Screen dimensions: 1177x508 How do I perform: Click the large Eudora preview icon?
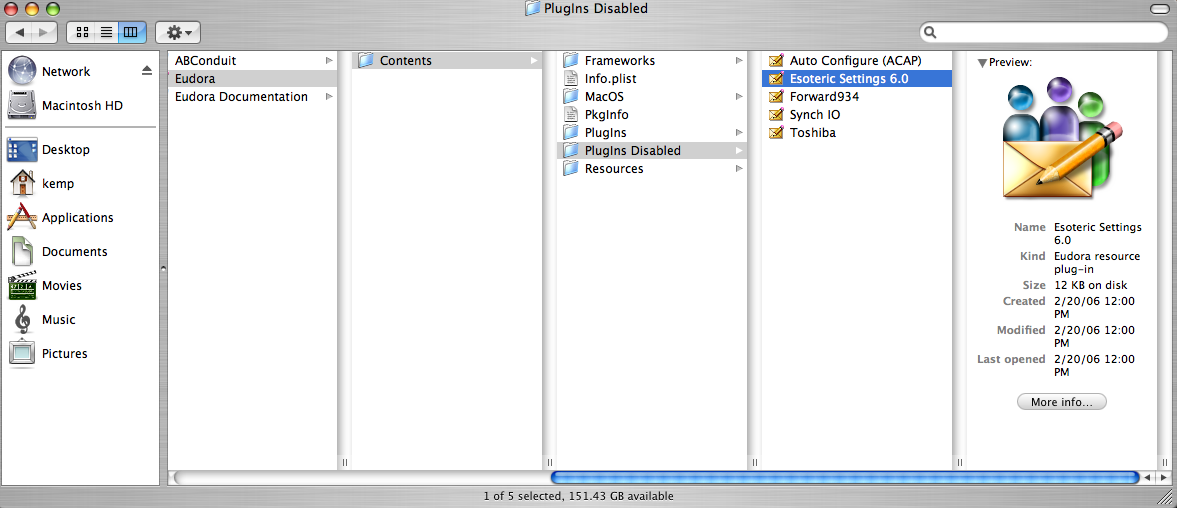coord(1063,138)
